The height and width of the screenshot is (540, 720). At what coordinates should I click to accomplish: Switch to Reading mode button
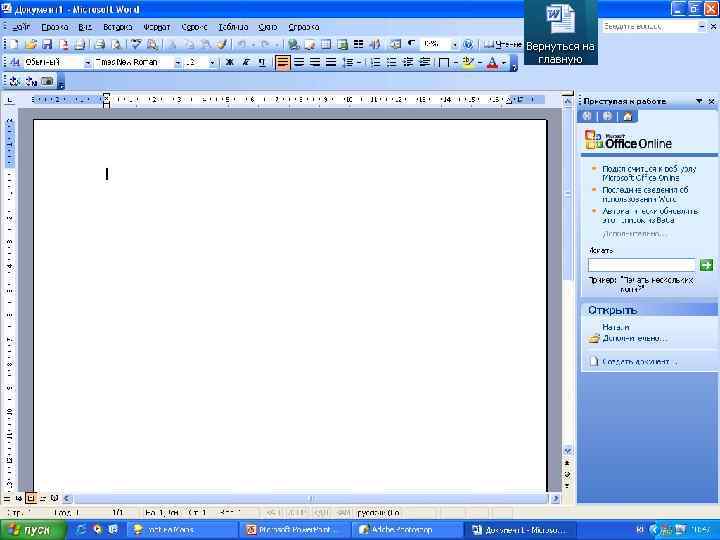point(503,45)
